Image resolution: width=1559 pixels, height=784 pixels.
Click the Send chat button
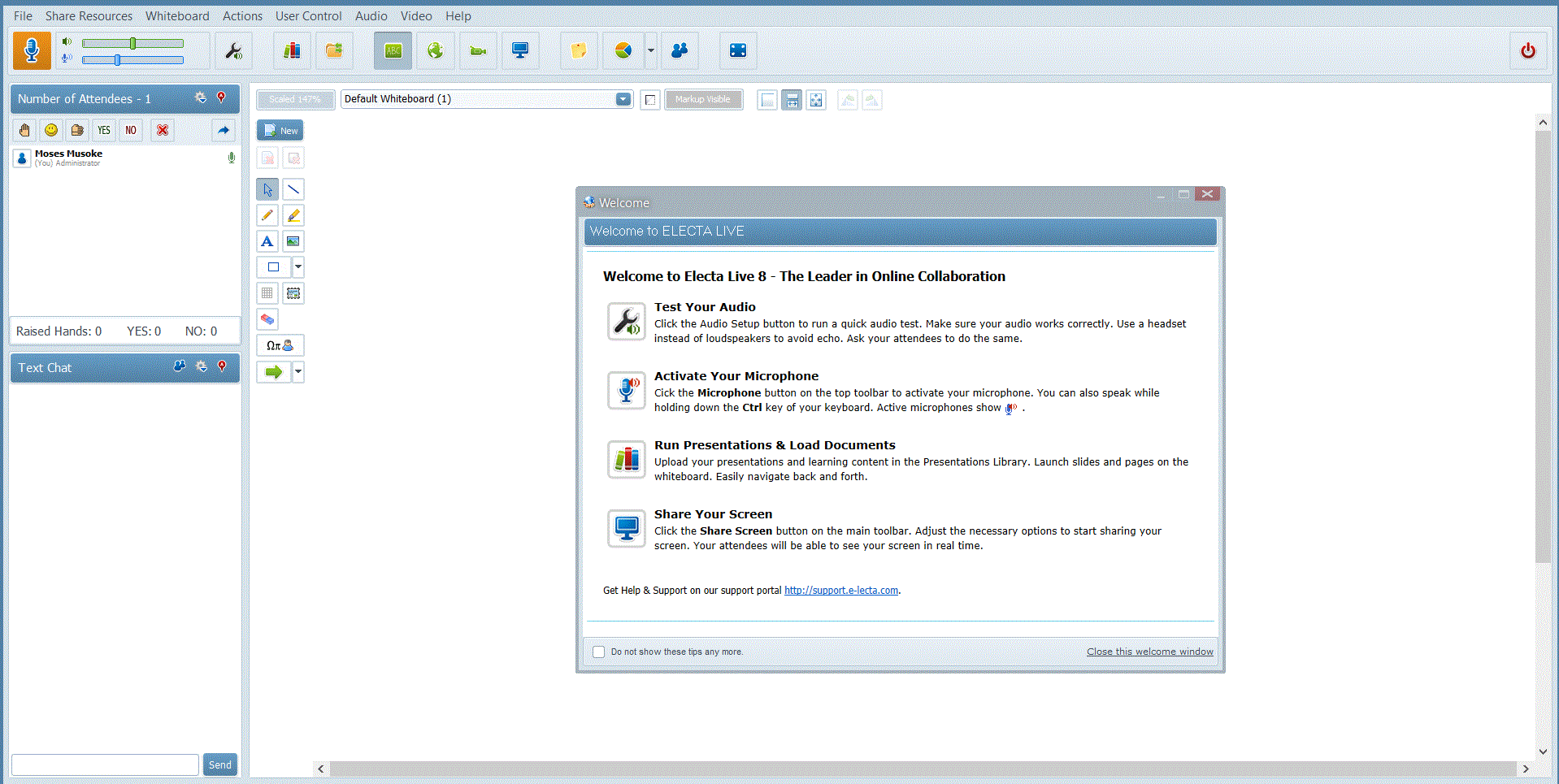220,765
